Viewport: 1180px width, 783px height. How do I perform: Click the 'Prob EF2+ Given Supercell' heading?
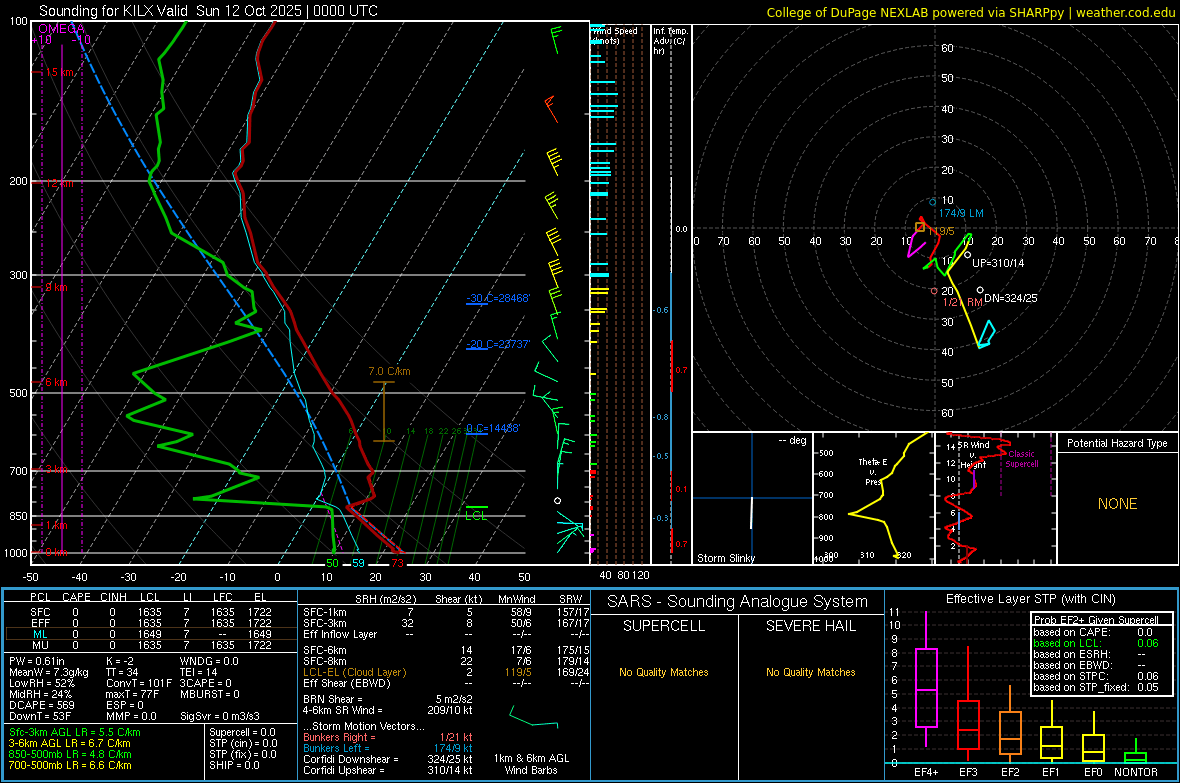(x=1096, y=620)
